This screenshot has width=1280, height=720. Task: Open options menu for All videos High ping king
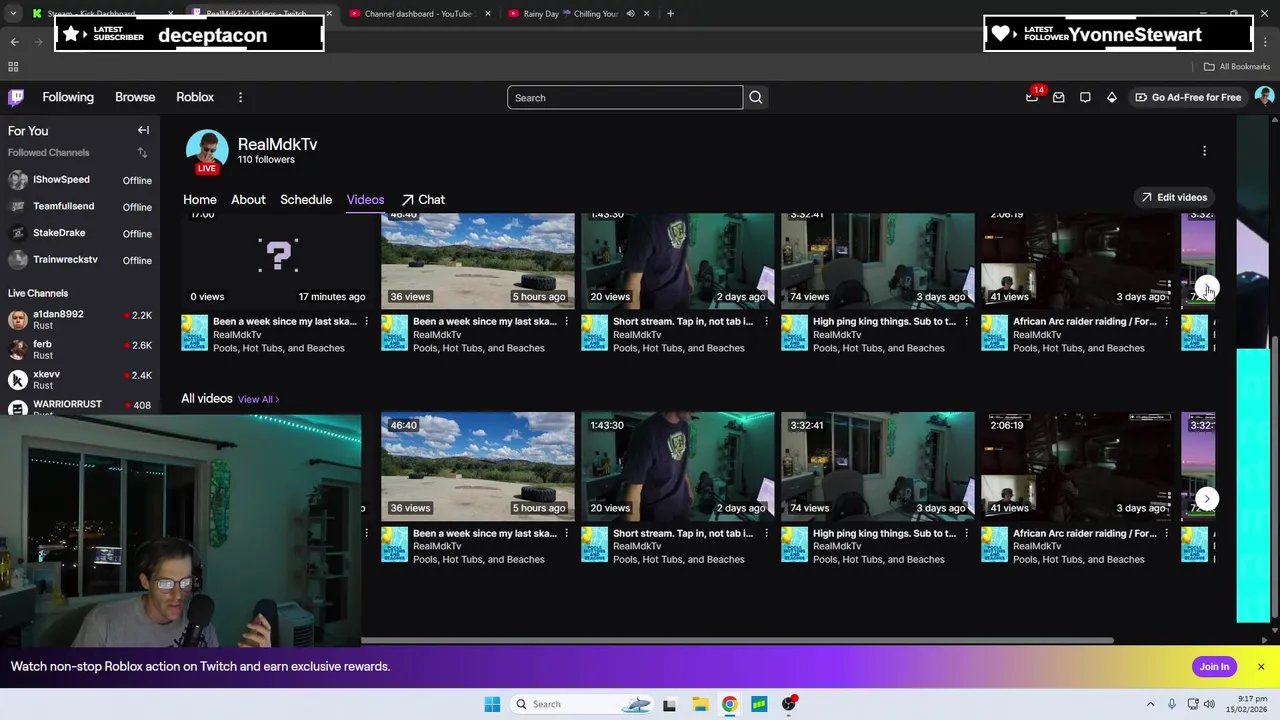pos(966,533)
